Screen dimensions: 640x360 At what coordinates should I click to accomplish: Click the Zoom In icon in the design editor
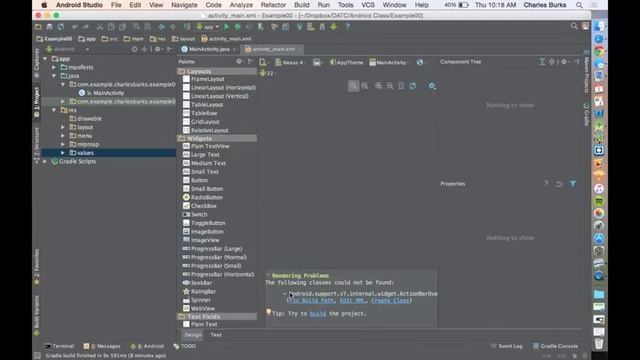point(379,86)
